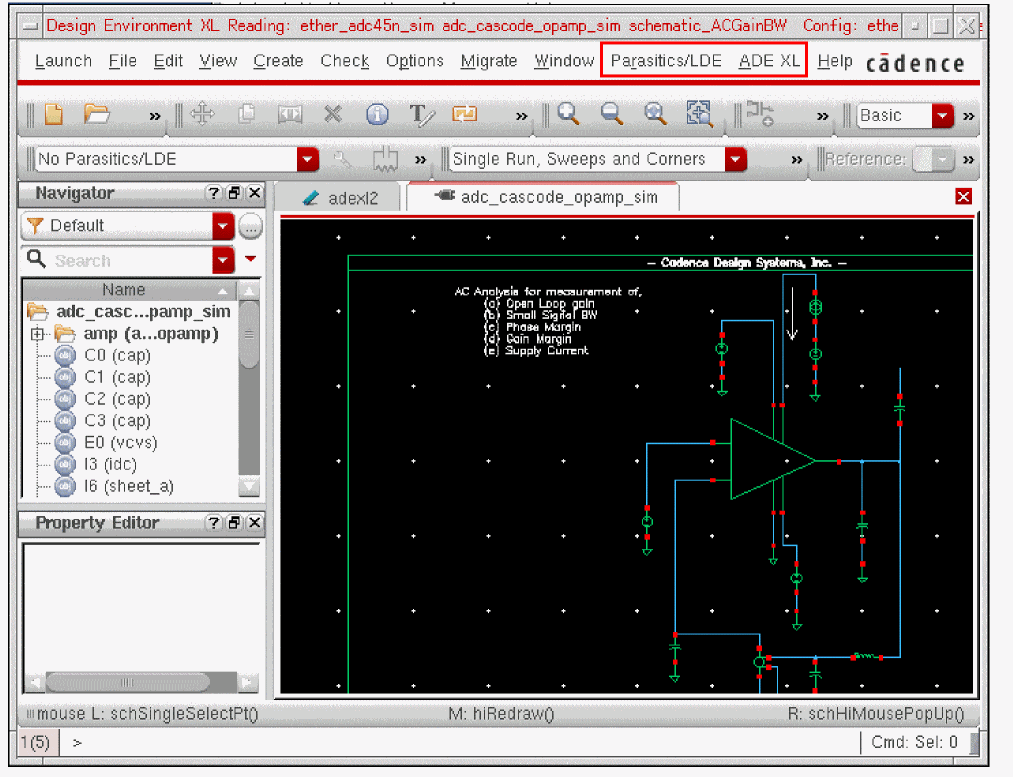The height and width of the screenshot is (777, 1013).
Task: Click the Navigator filter ellipsis button
Action: 250,226
